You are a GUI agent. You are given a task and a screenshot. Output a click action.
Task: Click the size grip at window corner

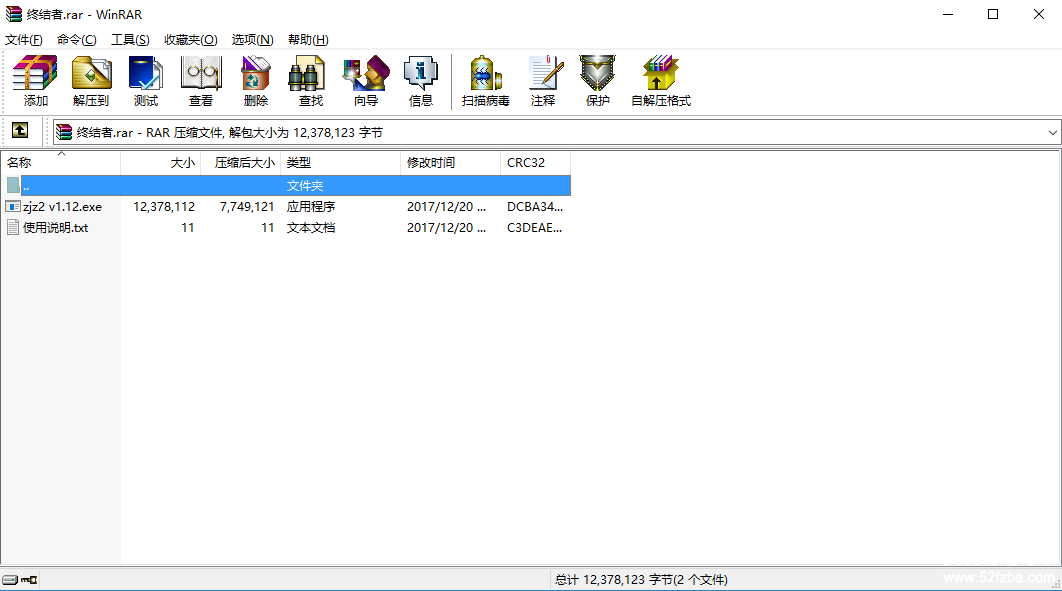point(1056,584)
